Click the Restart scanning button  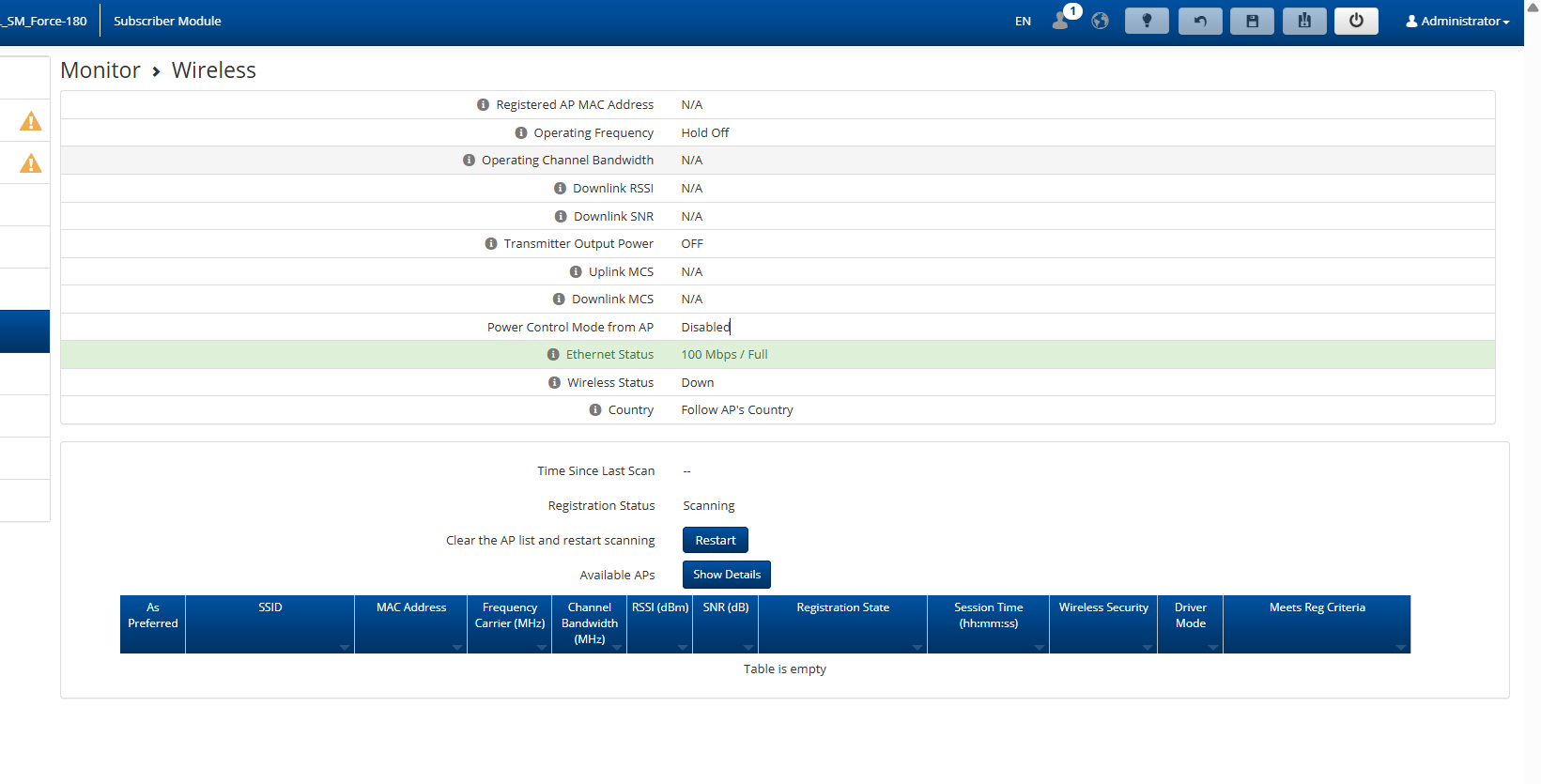click(715, 541)
